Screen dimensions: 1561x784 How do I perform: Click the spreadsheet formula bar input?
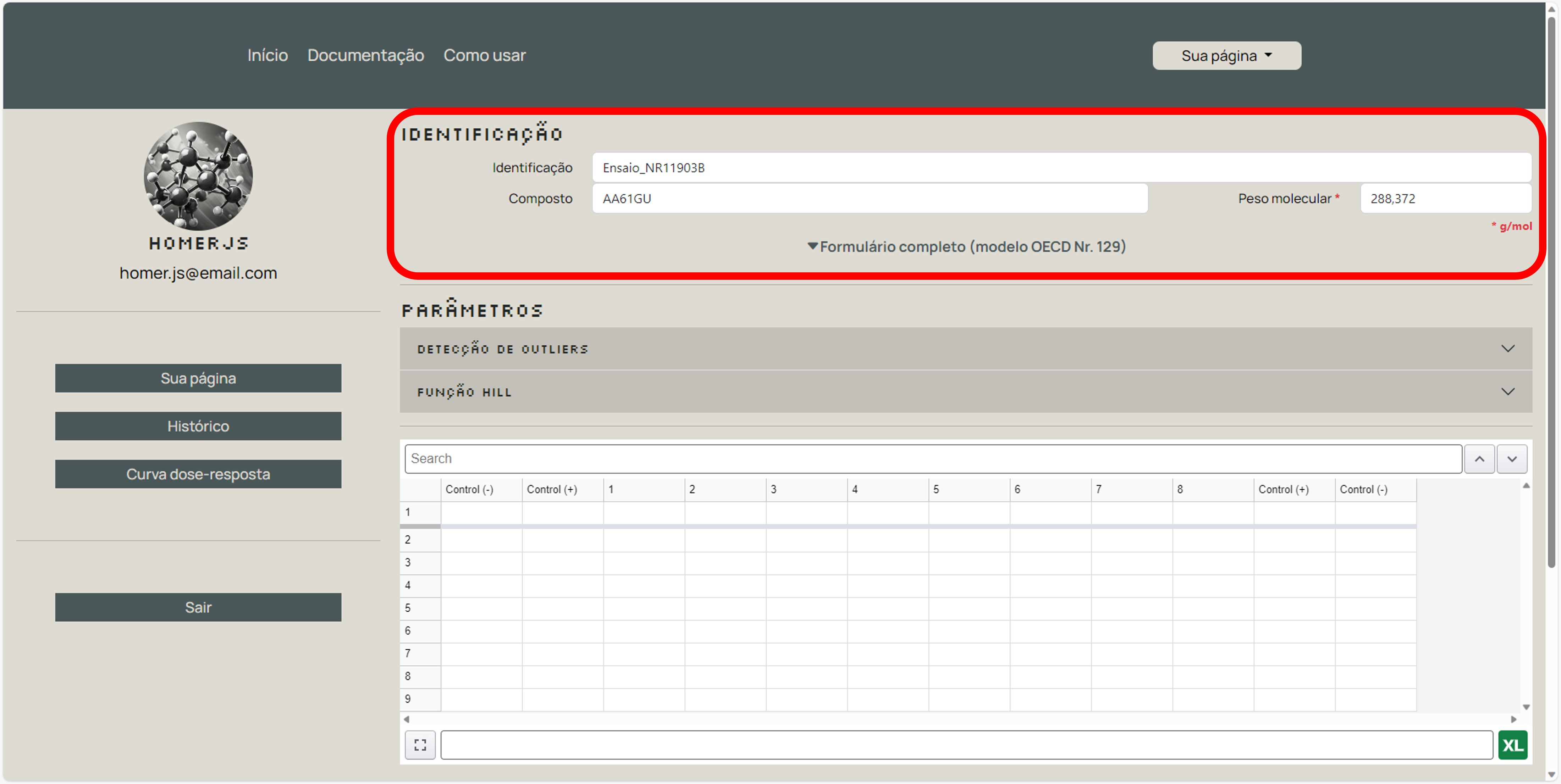[966, 745]
